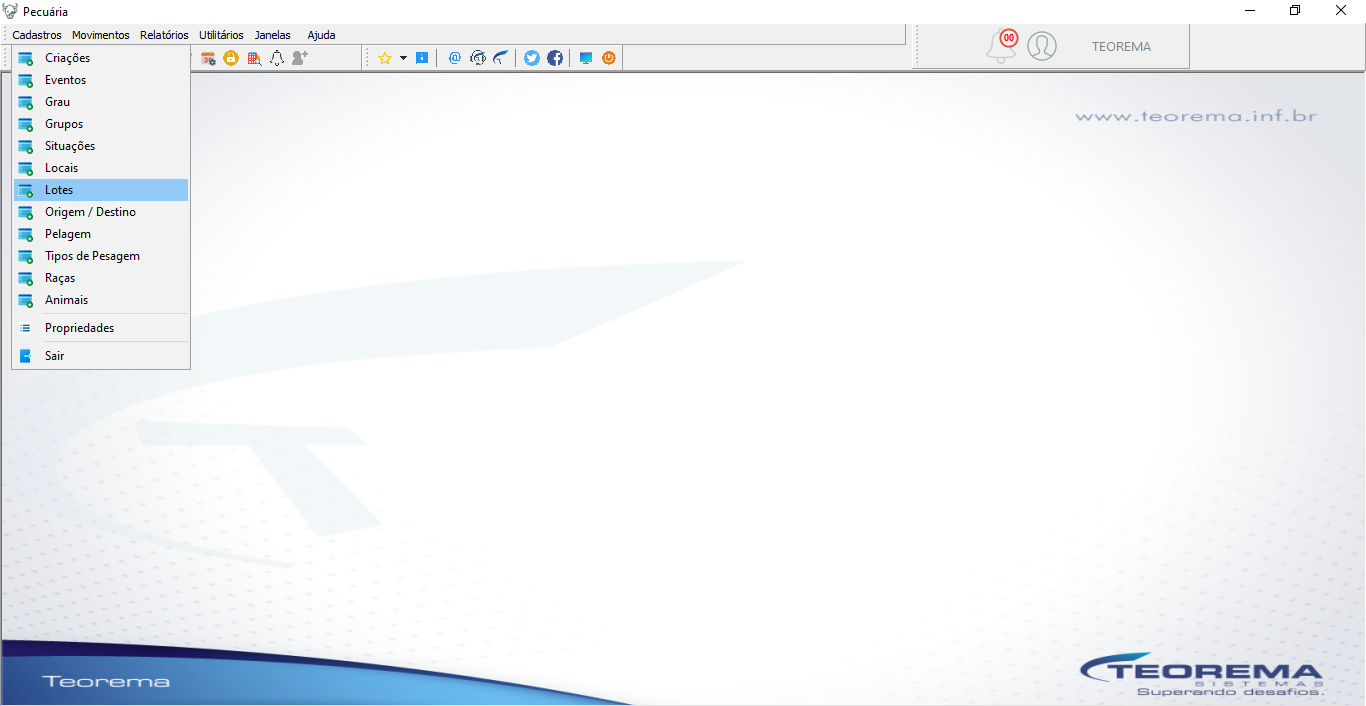Click the orange padlock toolbar icon
This screenshot has width=1366, height=706.
[231, 58]
